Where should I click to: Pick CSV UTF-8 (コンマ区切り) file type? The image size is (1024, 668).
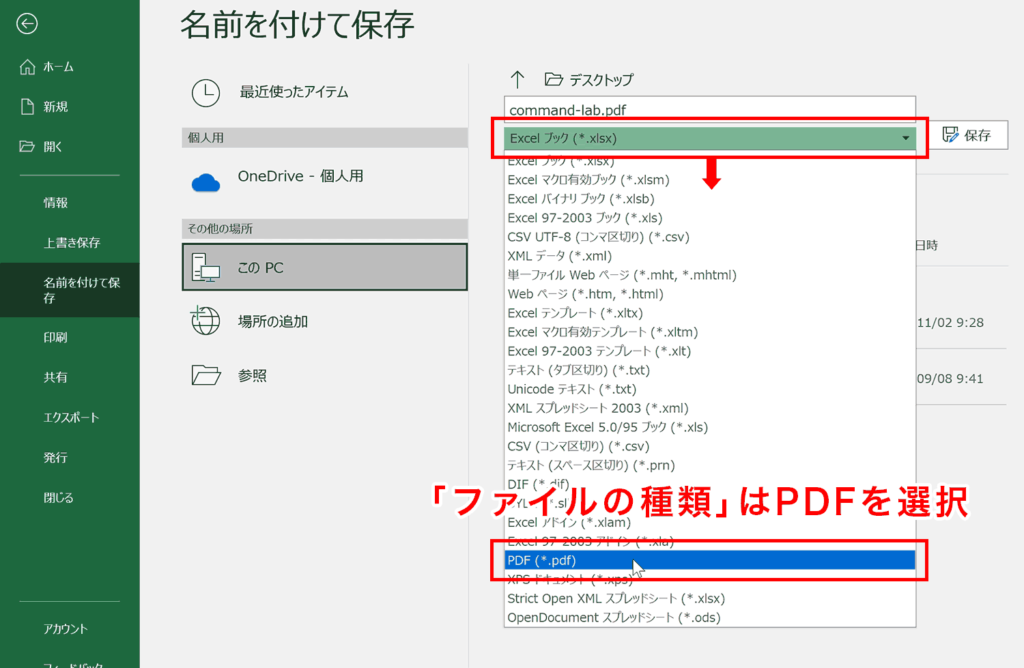tap(710, 236)
